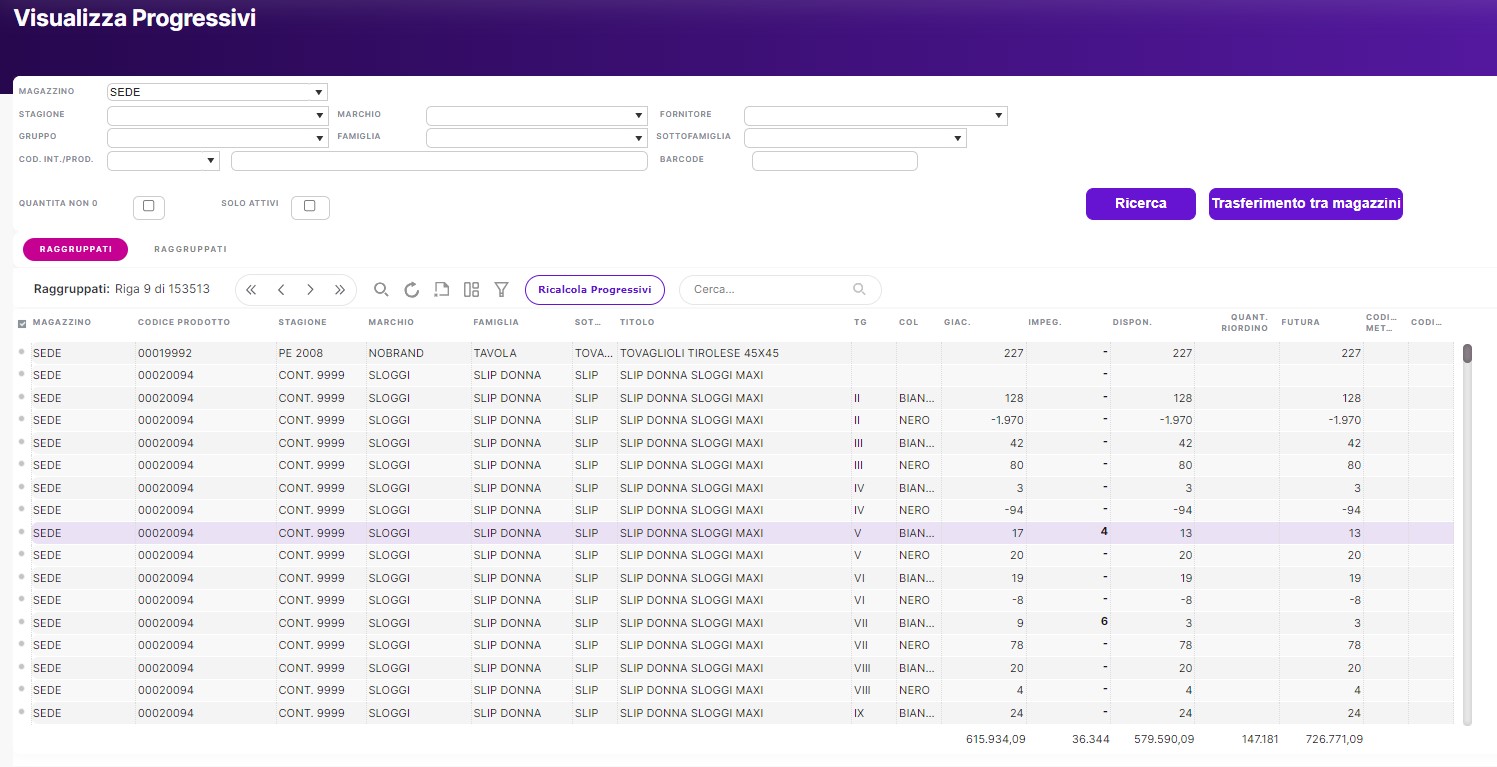Expand the Fornitore dropdown
This screenshot has height=767, width=1497.
[875, 115]
